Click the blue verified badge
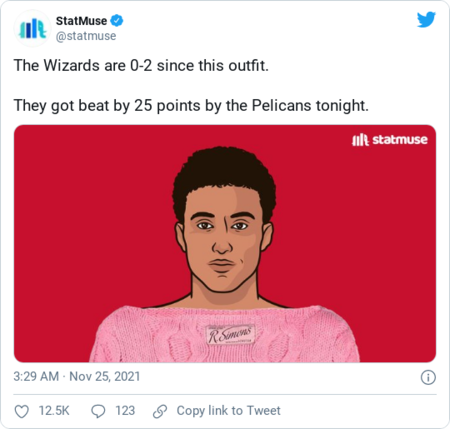The height and width of the screenshot is (429, 450). [x=117, y=21]
